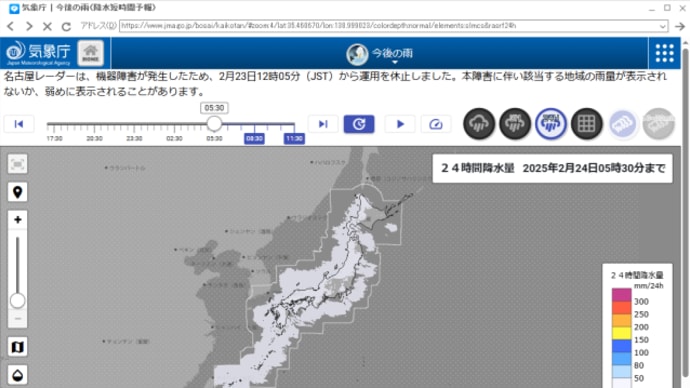The image size is (690, 388).
Task: Open the map type selector icon
Action: point(18,347)
